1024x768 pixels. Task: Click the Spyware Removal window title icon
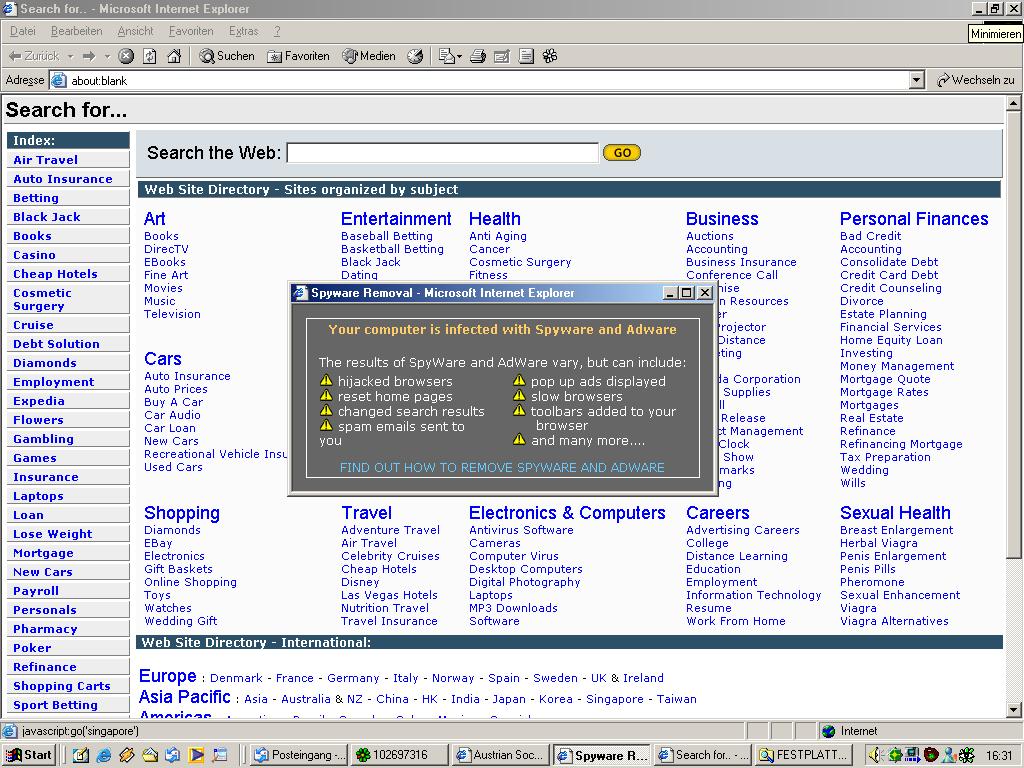tap(300, 293)
